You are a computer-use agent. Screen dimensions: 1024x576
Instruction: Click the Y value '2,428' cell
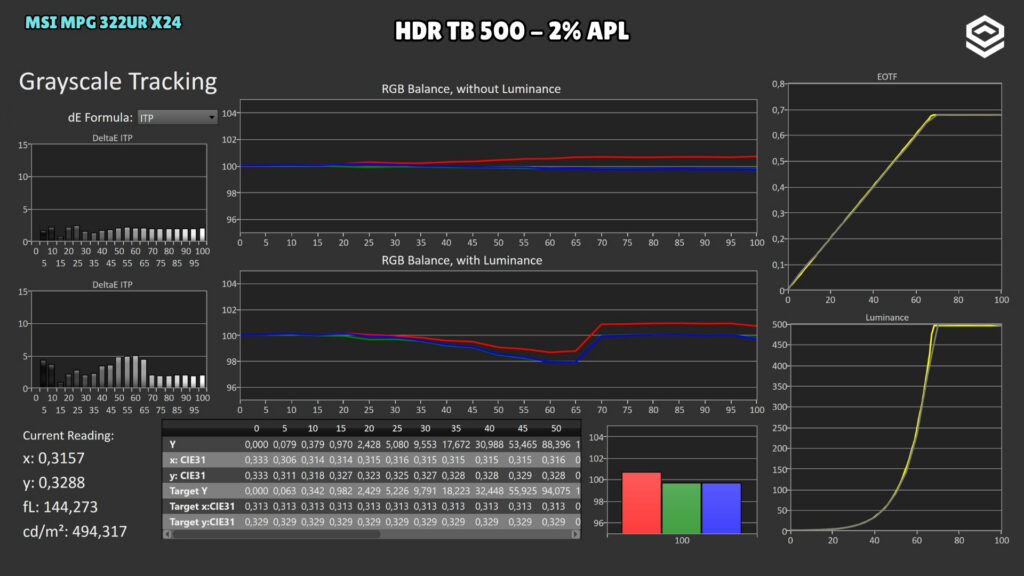(368, 444)
